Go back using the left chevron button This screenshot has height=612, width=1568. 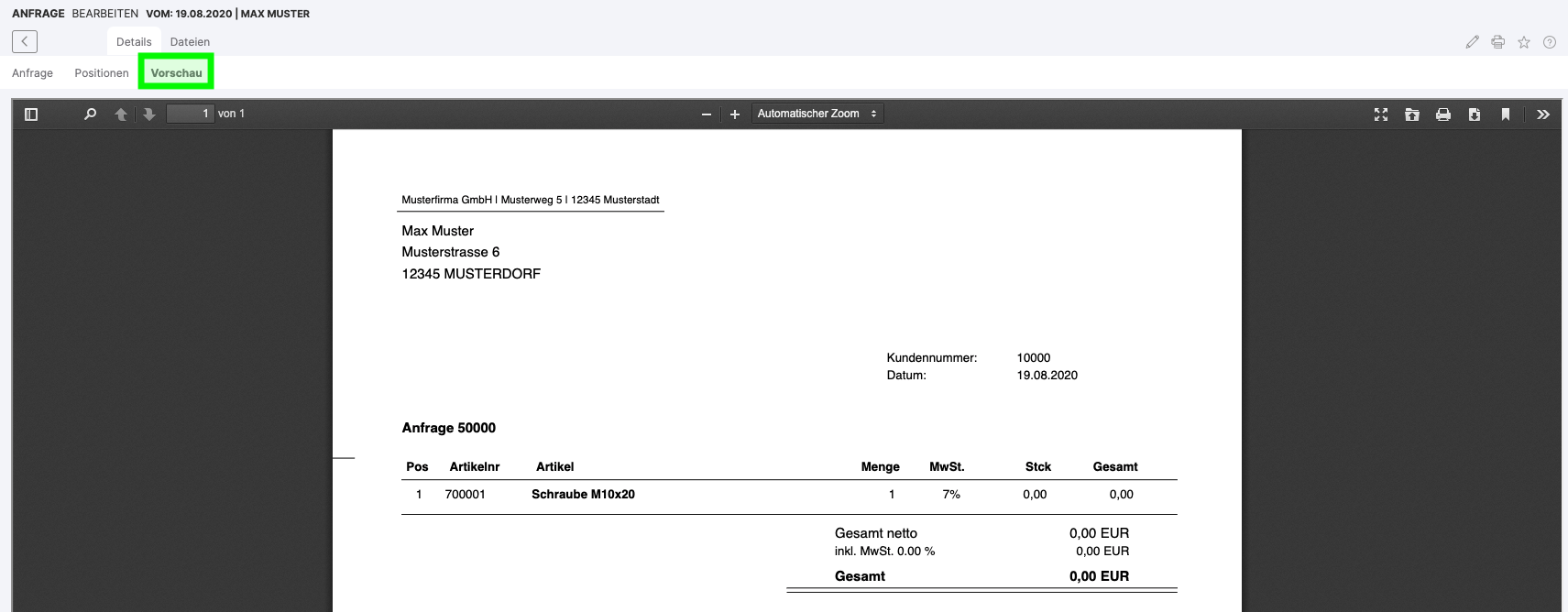point(25,41)
